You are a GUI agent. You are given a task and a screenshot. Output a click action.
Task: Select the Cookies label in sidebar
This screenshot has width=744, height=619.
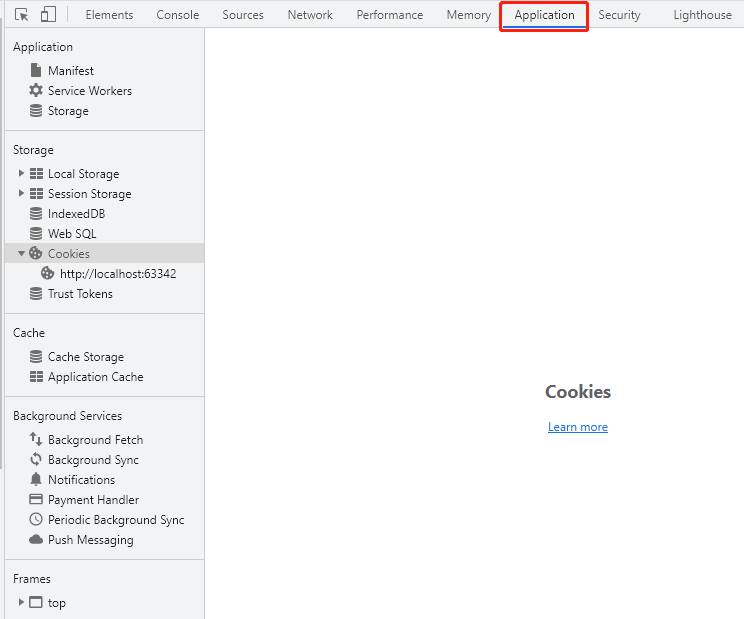pos(69,254)
